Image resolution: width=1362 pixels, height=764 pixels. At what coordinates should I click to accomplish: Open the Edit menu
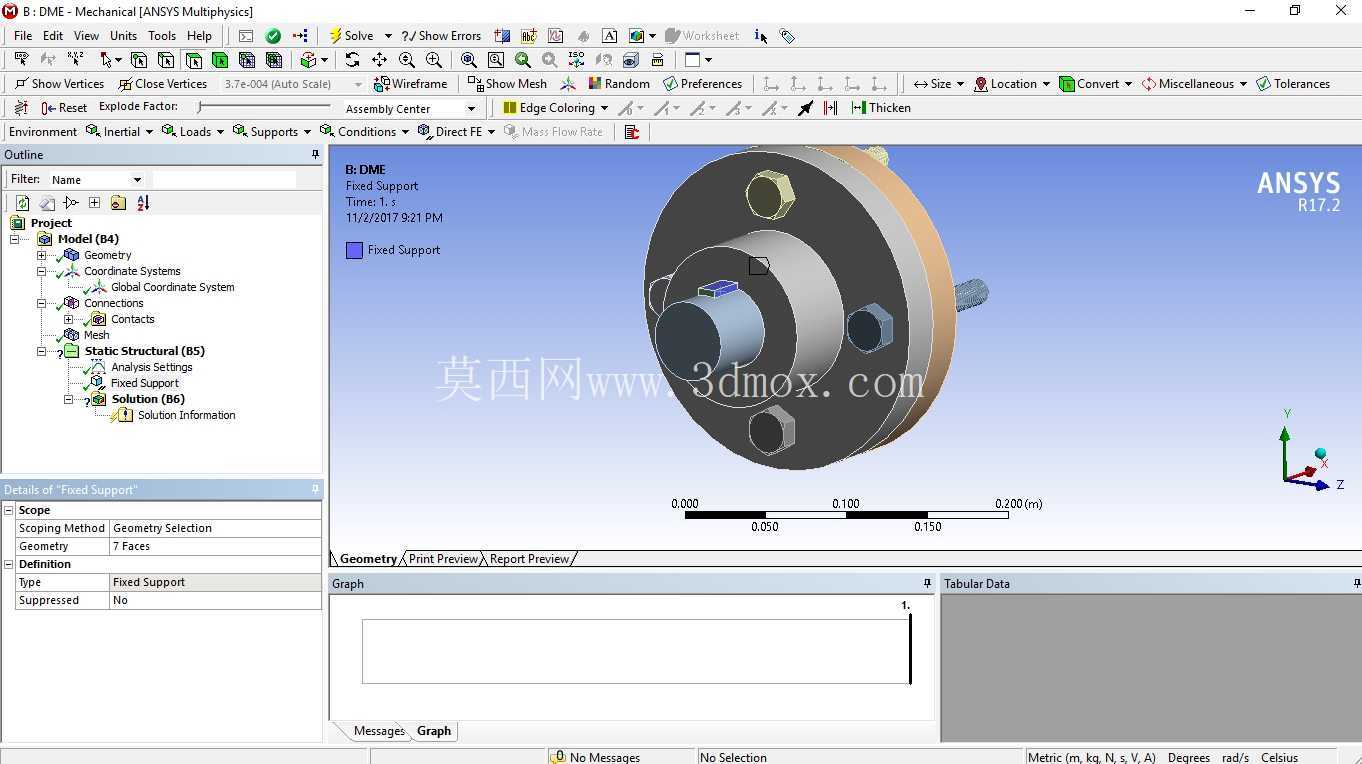(x=53, y=36)
